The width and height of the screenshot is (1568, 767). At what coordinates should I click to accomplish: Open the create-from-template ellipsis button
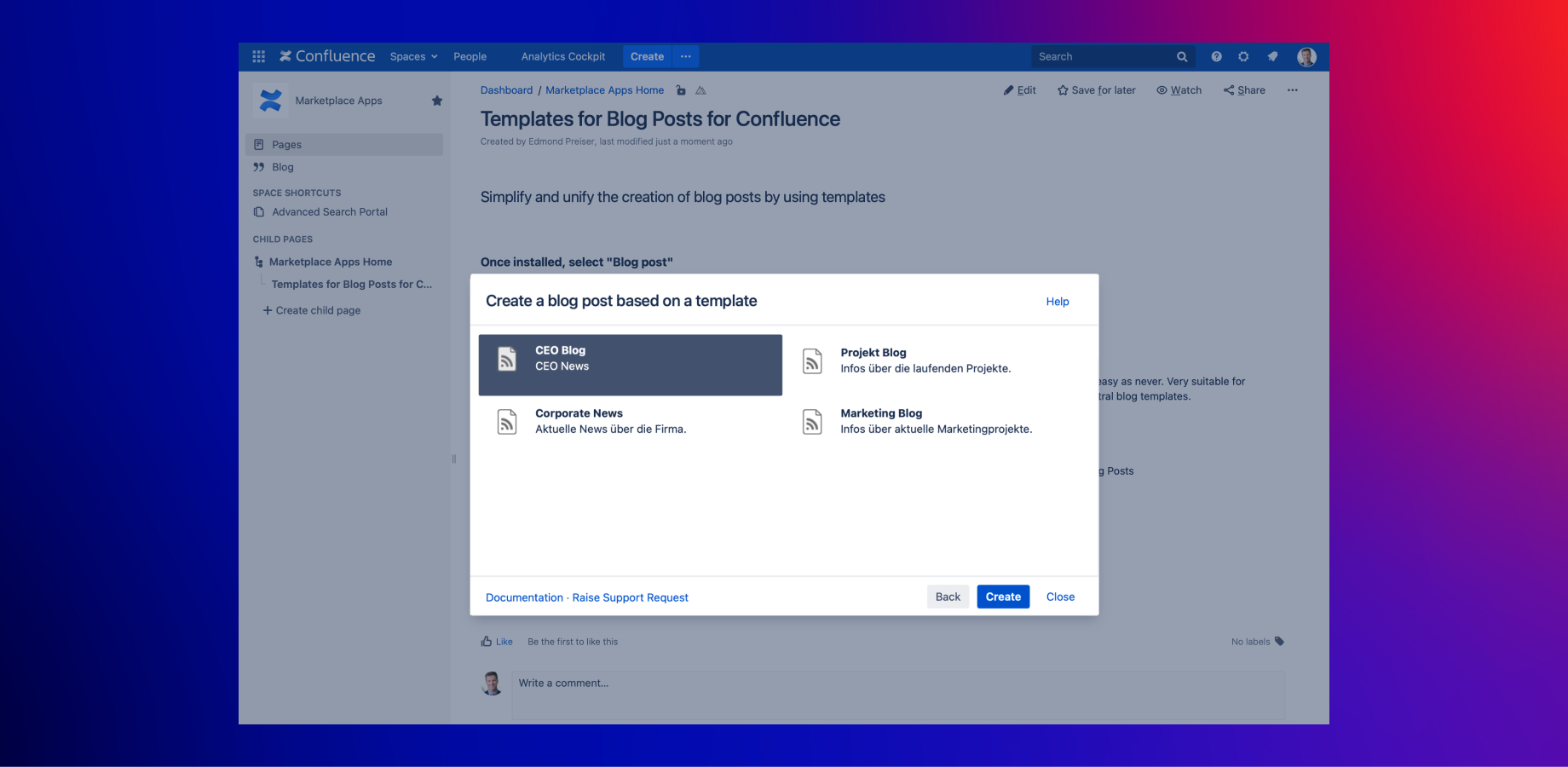[x=686, y=57]
